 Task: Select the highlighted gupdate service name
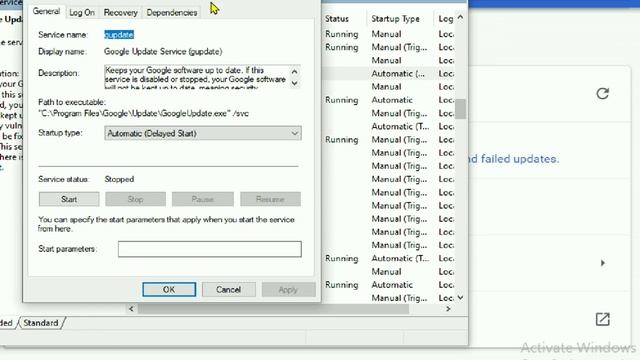[119, 35]
